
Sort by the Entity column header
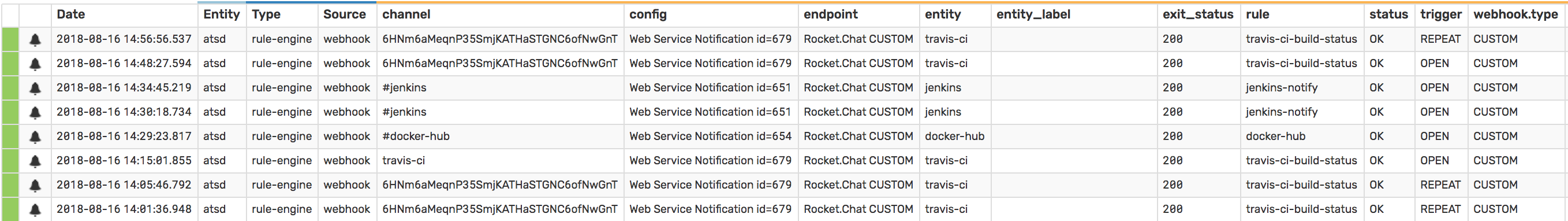(221, 14)
